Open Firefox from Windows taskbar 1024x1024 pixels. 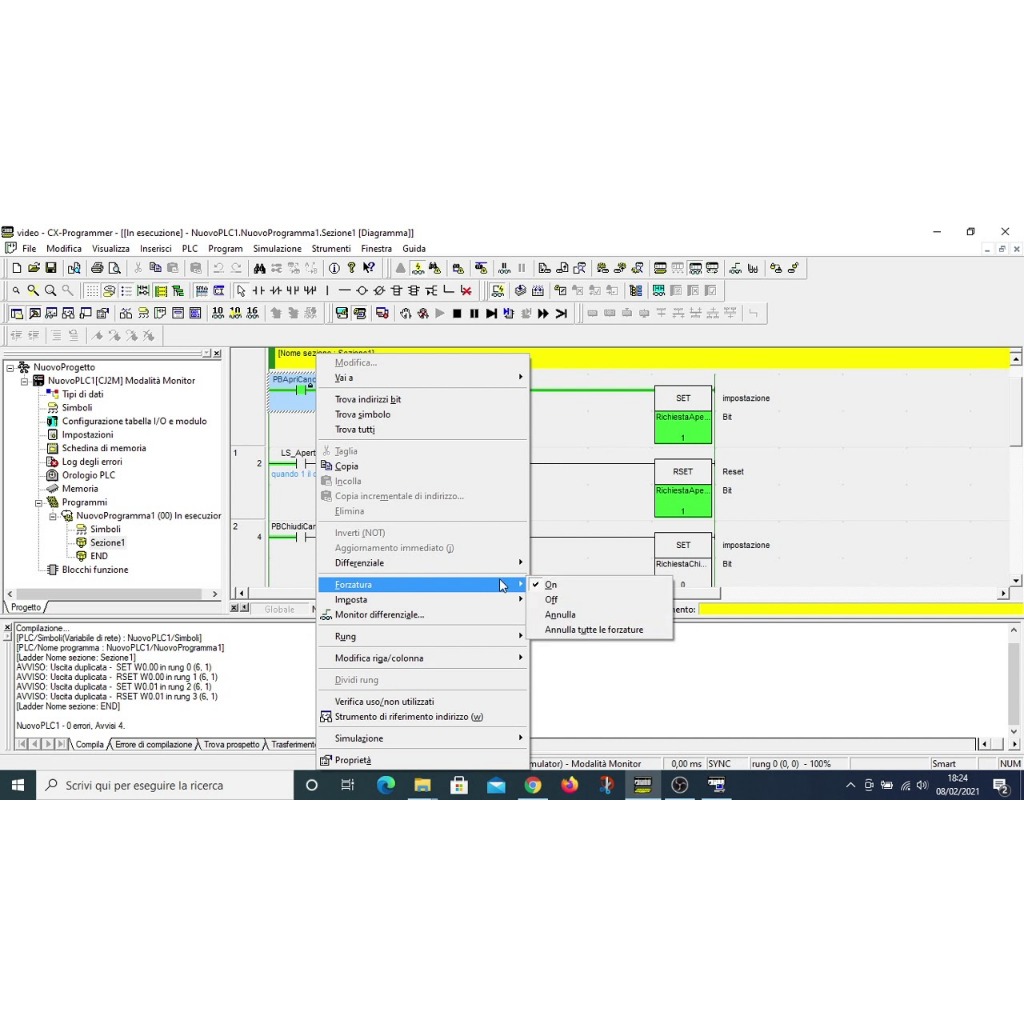[569, 785]
